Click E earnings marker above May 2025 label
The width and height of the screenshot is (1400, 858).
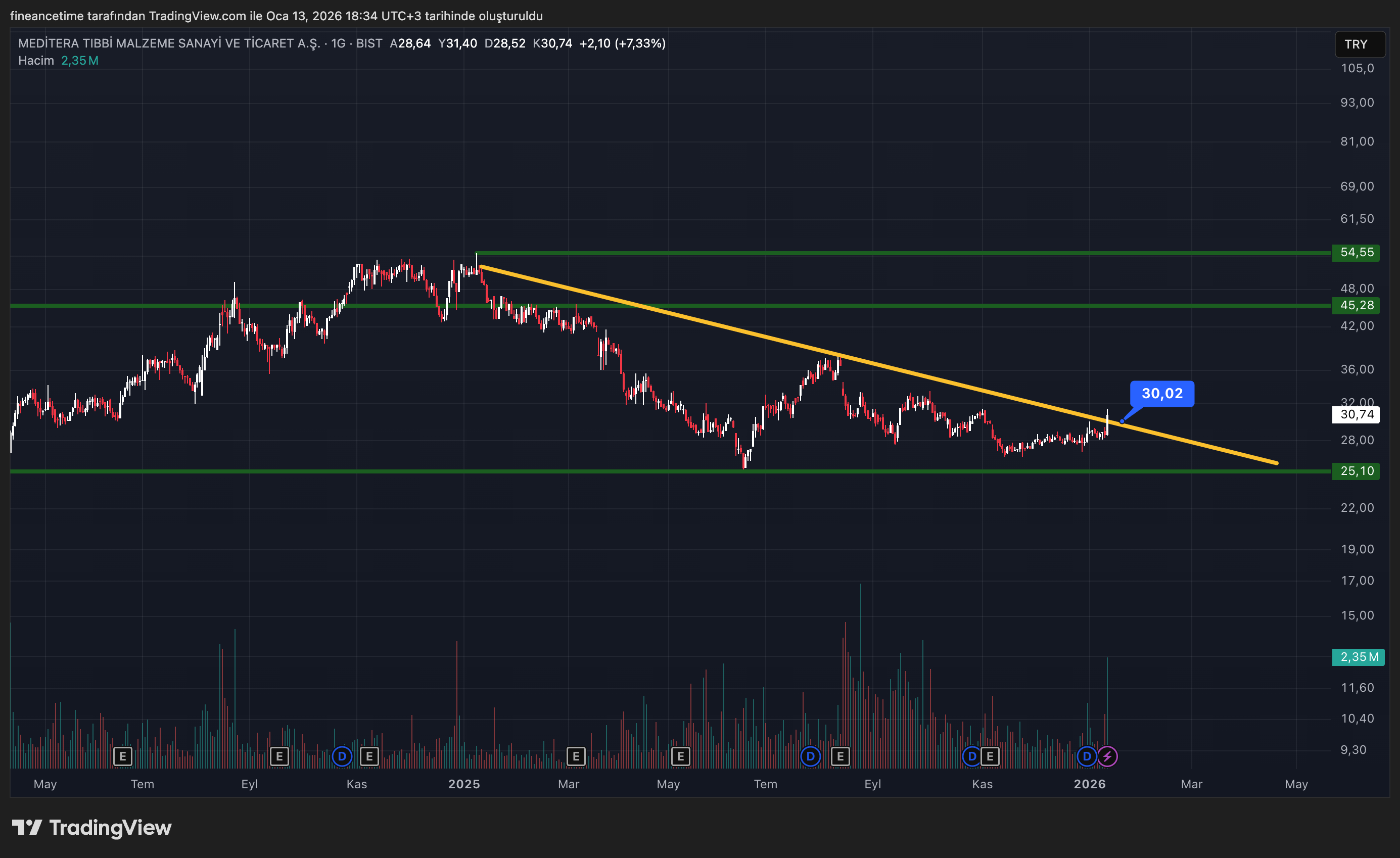pyautogui.click(x=680, y=756)
